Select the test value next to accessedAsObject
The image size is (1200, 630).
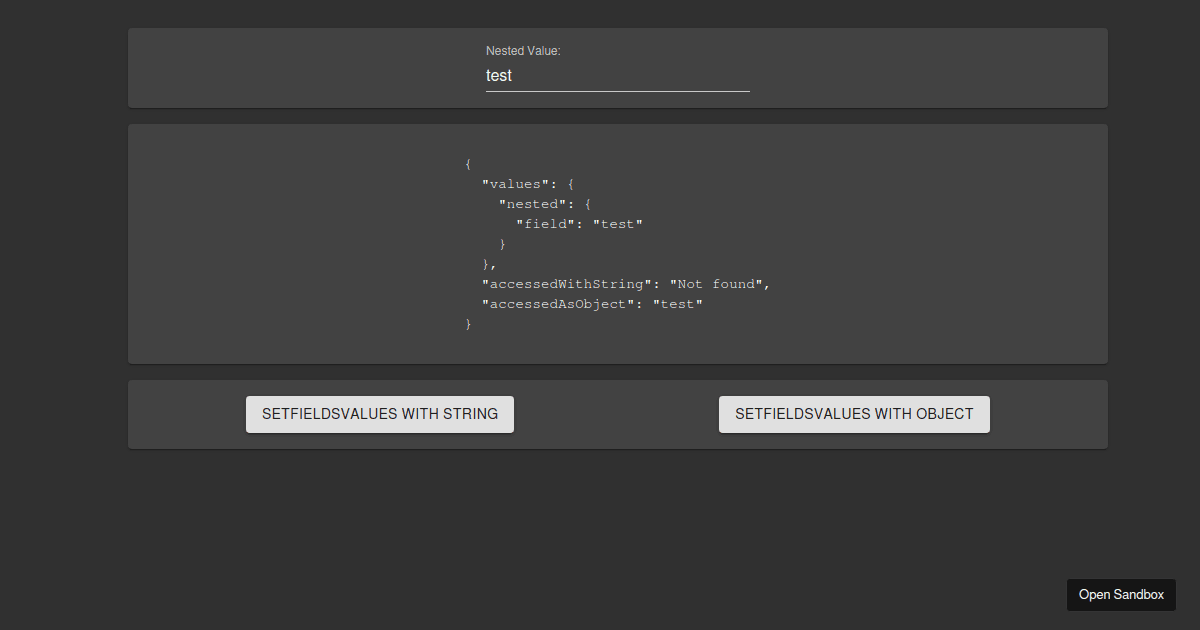click(x=678, y=303)
